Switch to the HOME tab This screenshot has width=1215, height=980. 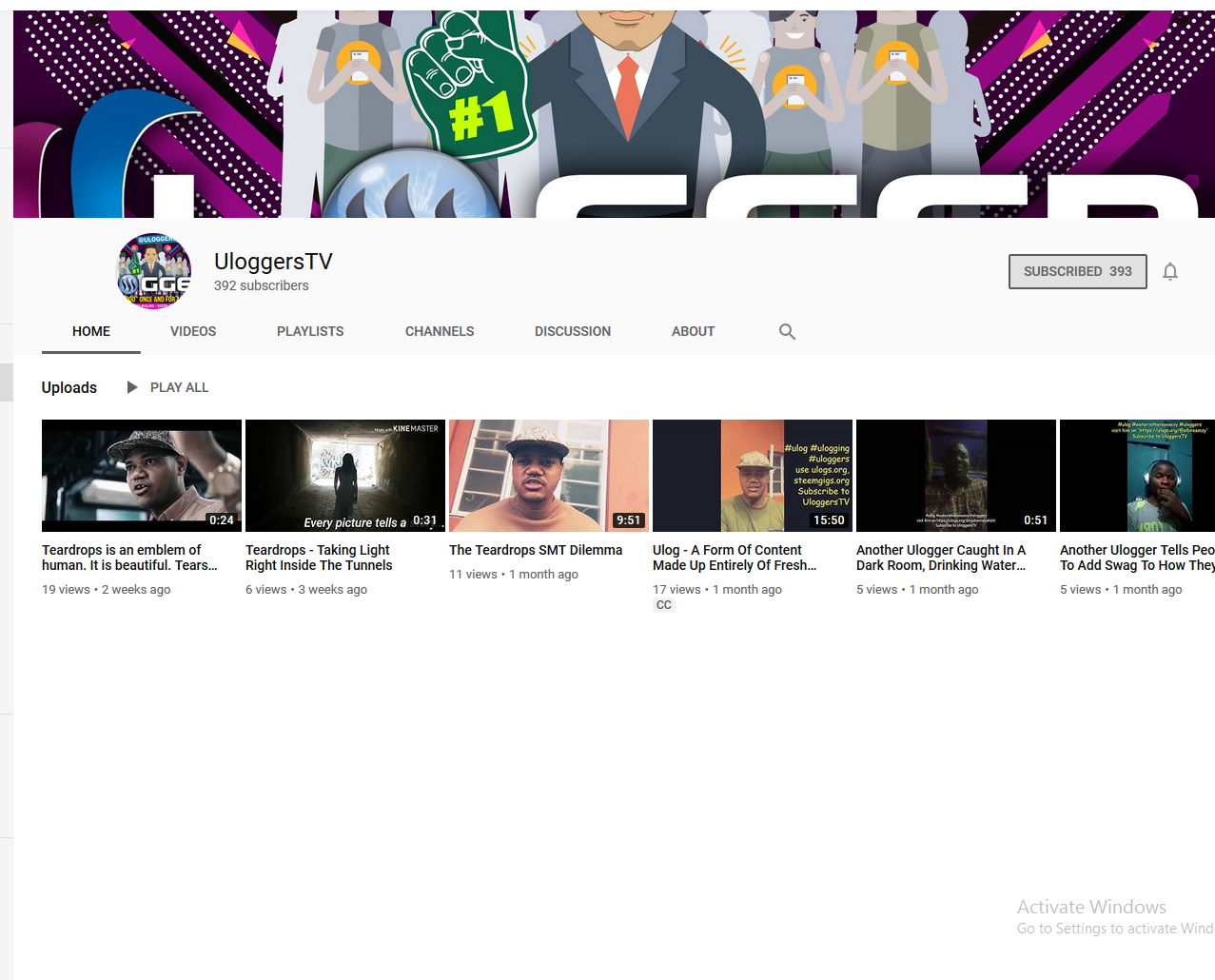coord(91,331)
